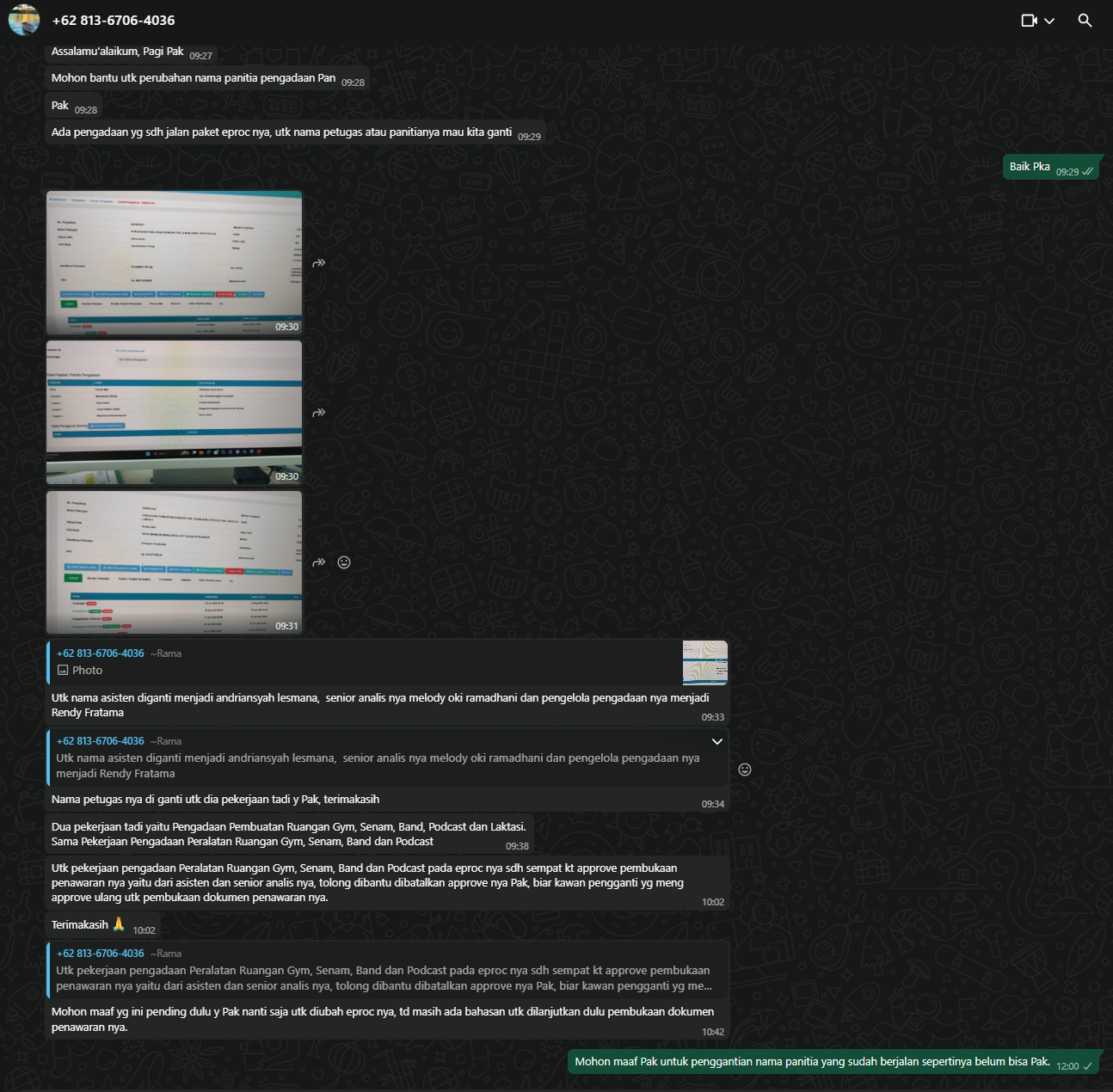Screen dimensions: 1113x1092
Task: Click the small quoted photo thumbnail in 09:33 reply
Action: tap(705, 662)
